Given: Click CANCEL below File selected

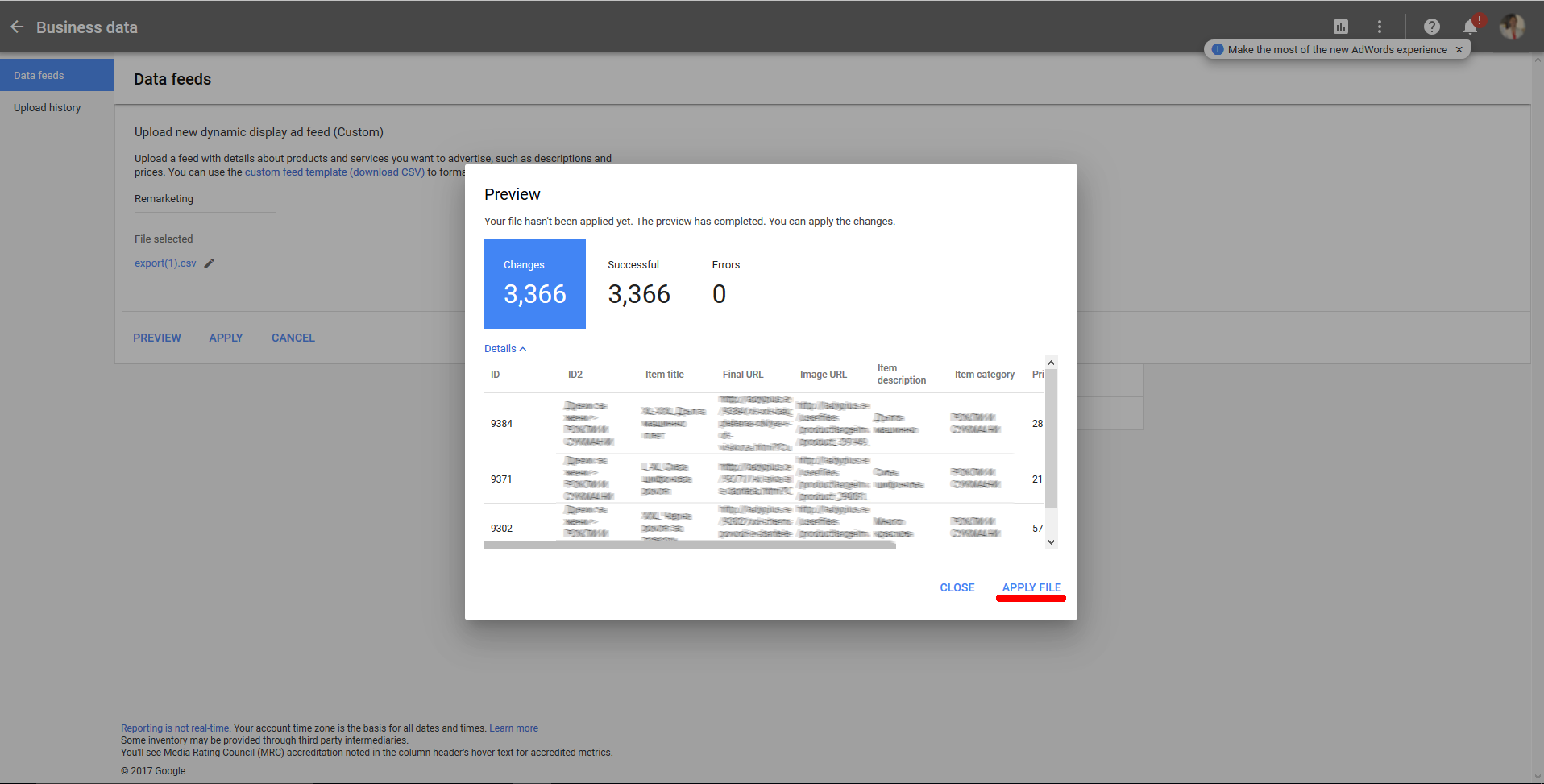Looking at the screenshot, I should (x=293, y=338).
